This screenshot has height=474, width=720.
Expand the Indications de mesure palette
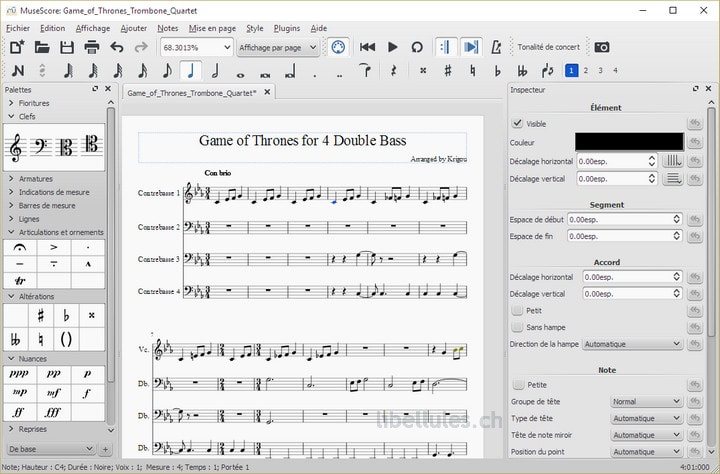11,192
